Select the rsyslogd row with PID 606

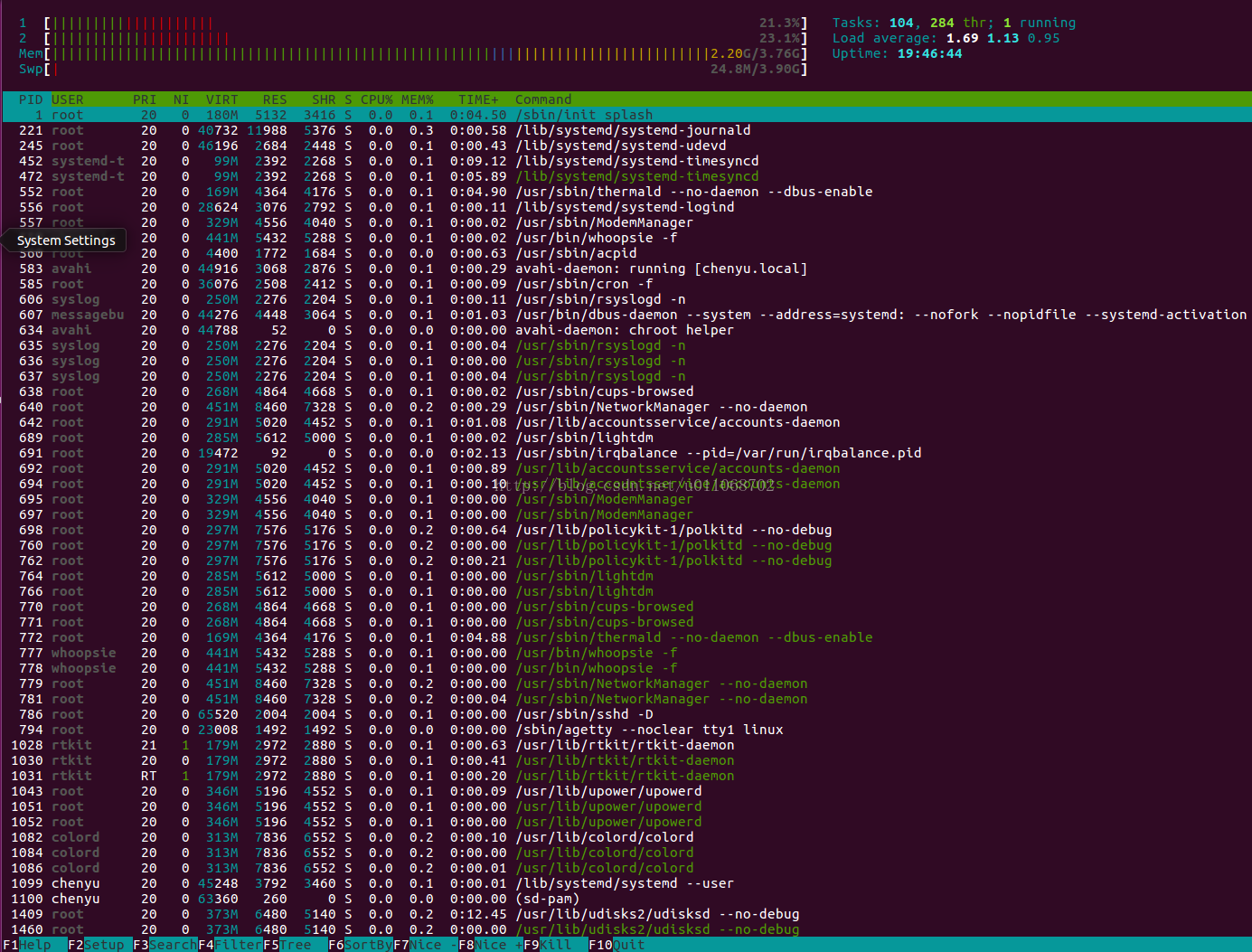626,299
